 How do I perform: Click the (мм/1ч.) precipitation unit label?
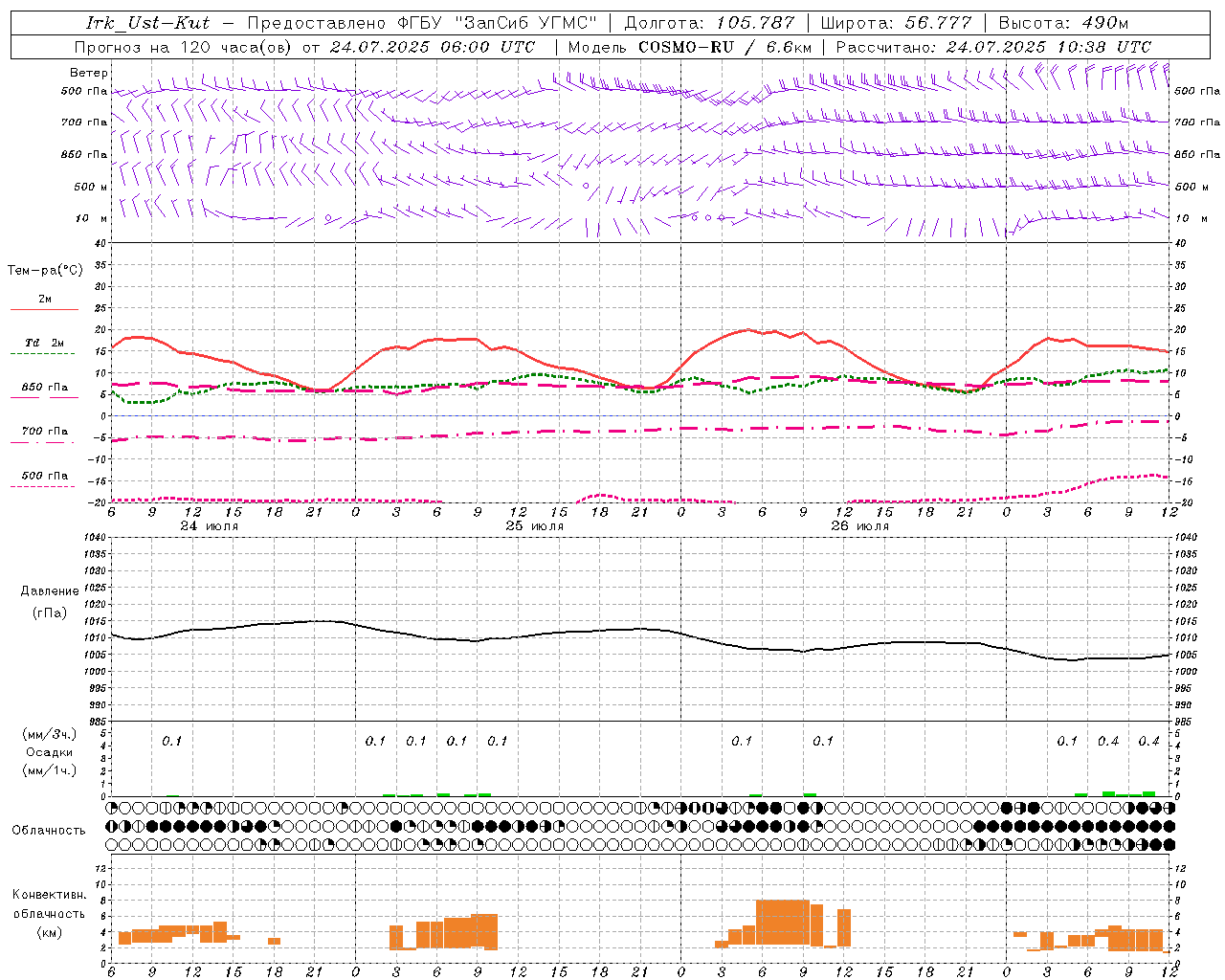point(50,770)
